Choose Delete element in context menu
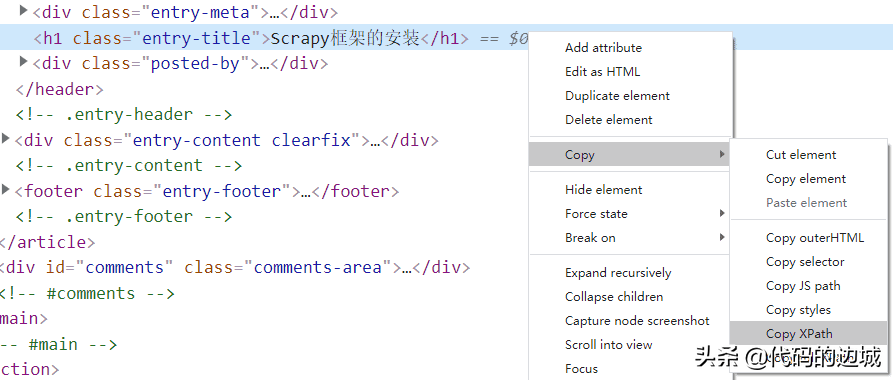The height and width of the screenshot is (380, 893). click(x=608, y=120)
